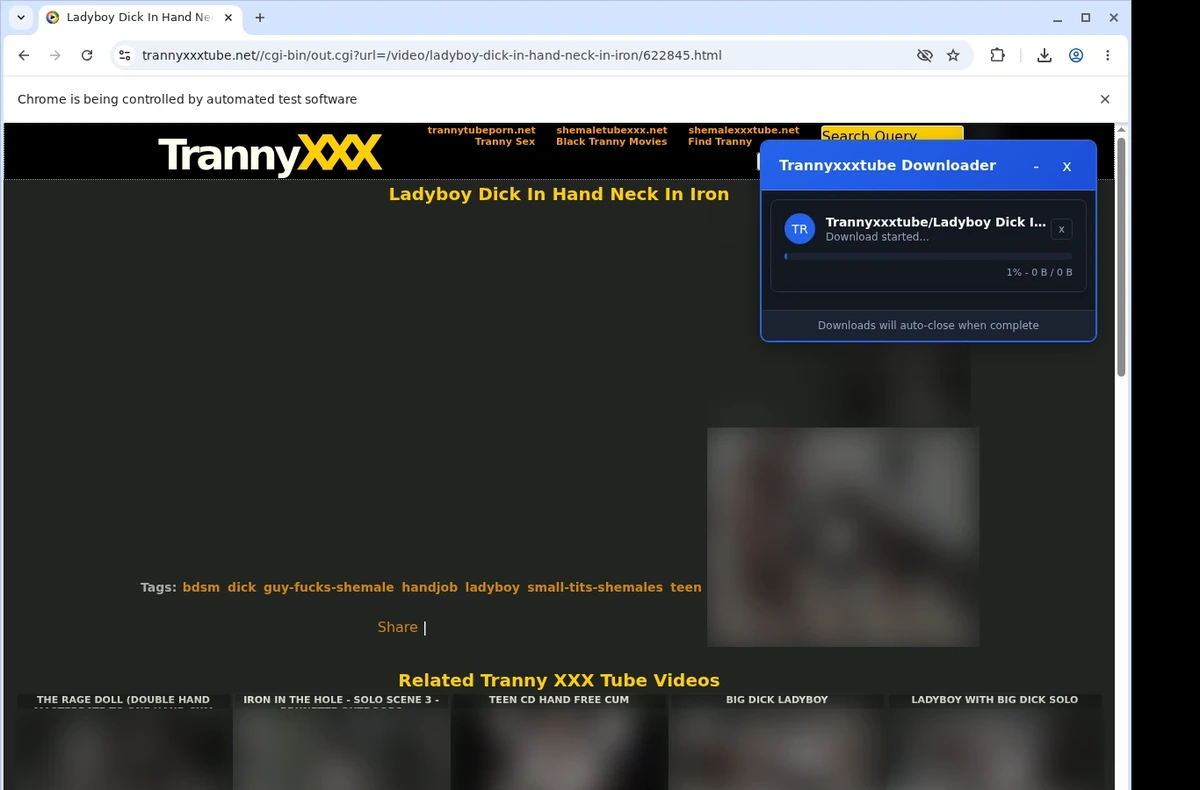Click the download progress bar

tap(928, 256)
